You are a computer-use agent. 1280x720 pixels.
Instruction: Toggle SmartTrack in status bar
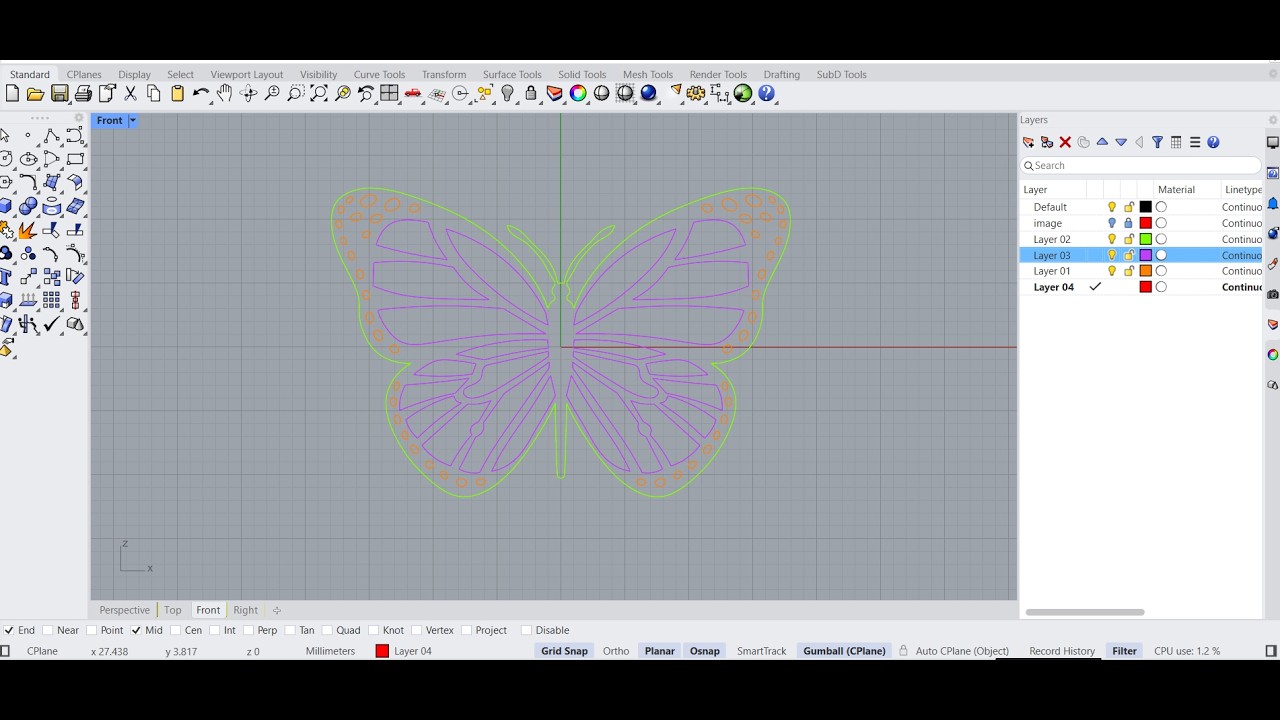pyautogui.click(x=761, y=652)
